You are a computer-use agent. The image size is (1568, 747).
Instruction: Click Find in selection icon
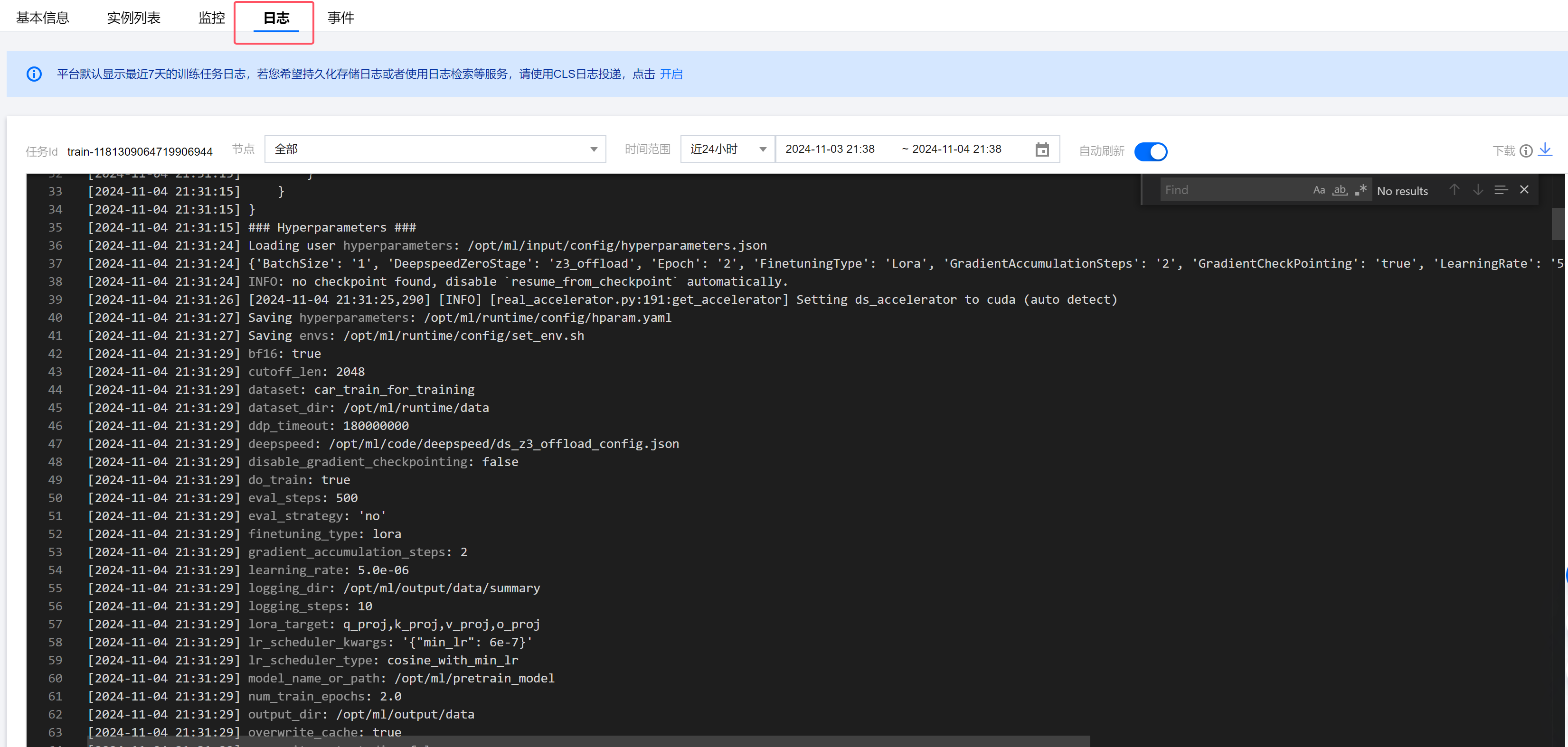click(x=1501, y=190)
